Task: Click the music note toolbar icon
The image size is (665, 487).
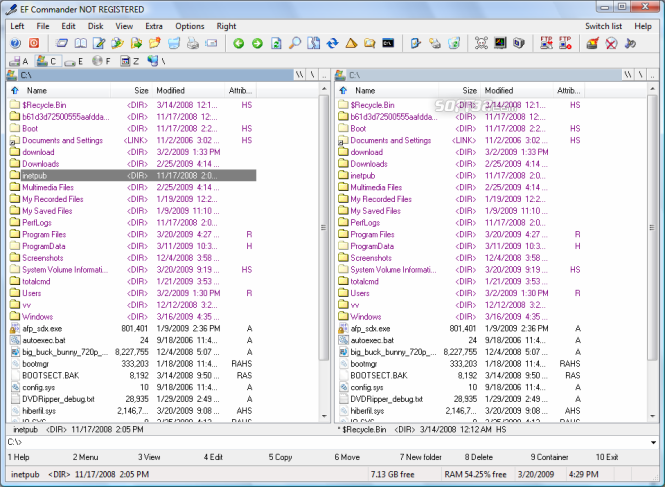Action: tap(630, 43)
